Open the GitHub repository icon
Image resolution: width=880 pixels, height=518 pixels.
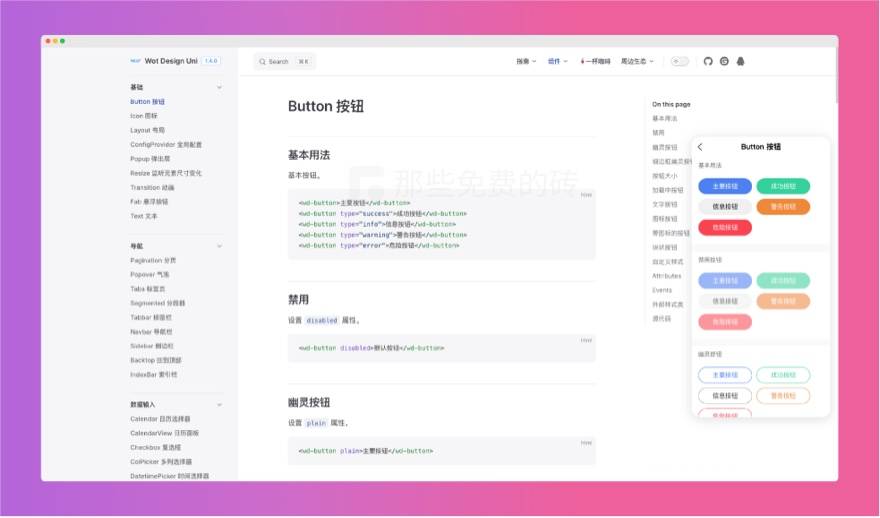pyautogui.click(x=708, y=61)
